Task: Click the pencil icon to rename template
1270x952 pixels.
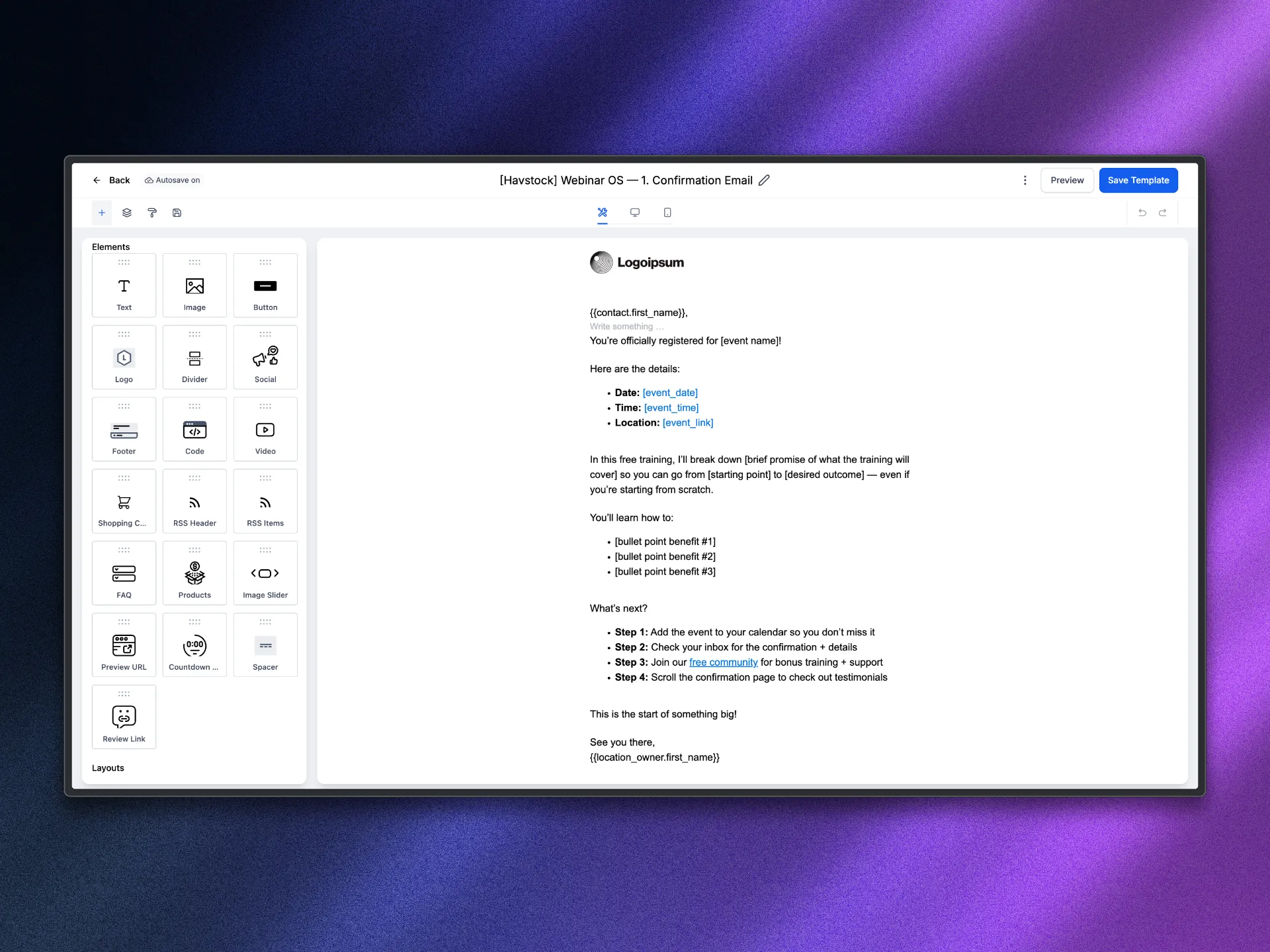Action: [x=764, y=180]
